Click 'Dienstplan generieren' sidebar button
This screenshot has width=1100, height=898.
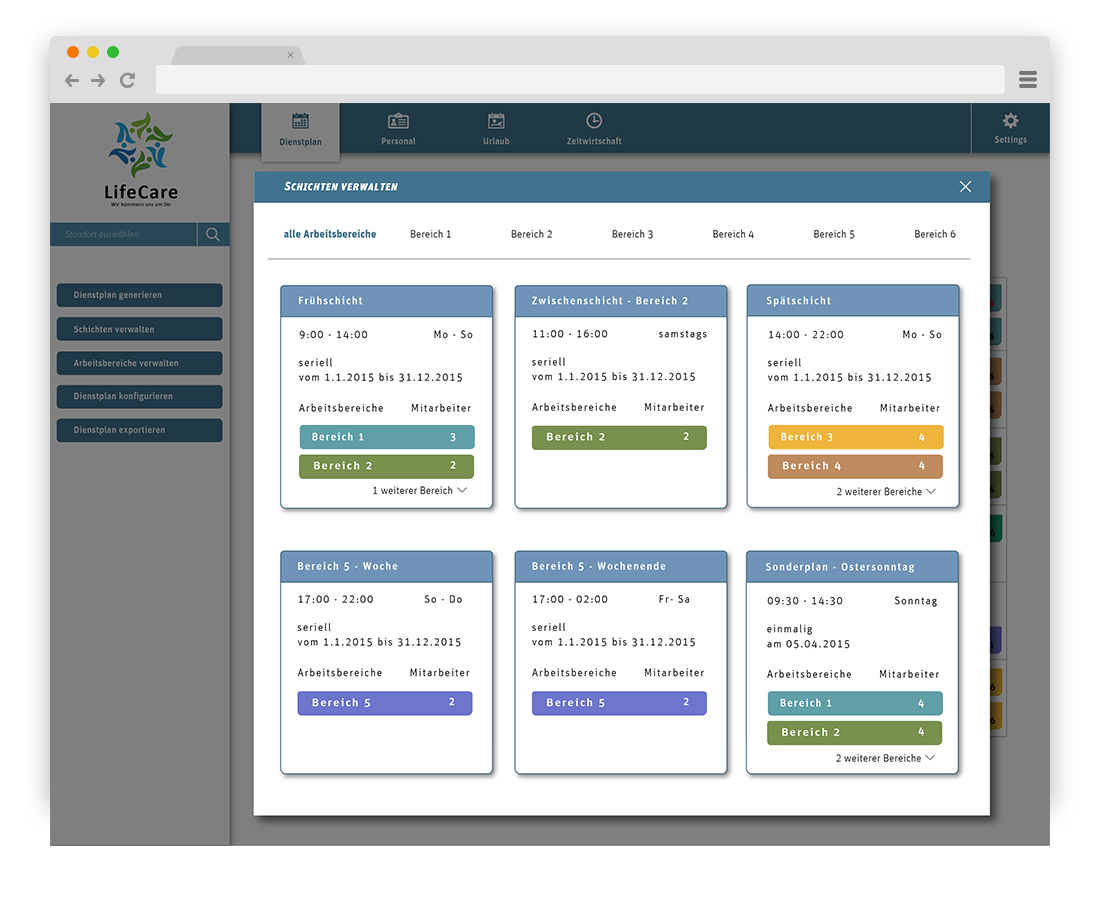click(x=139, y=295)
